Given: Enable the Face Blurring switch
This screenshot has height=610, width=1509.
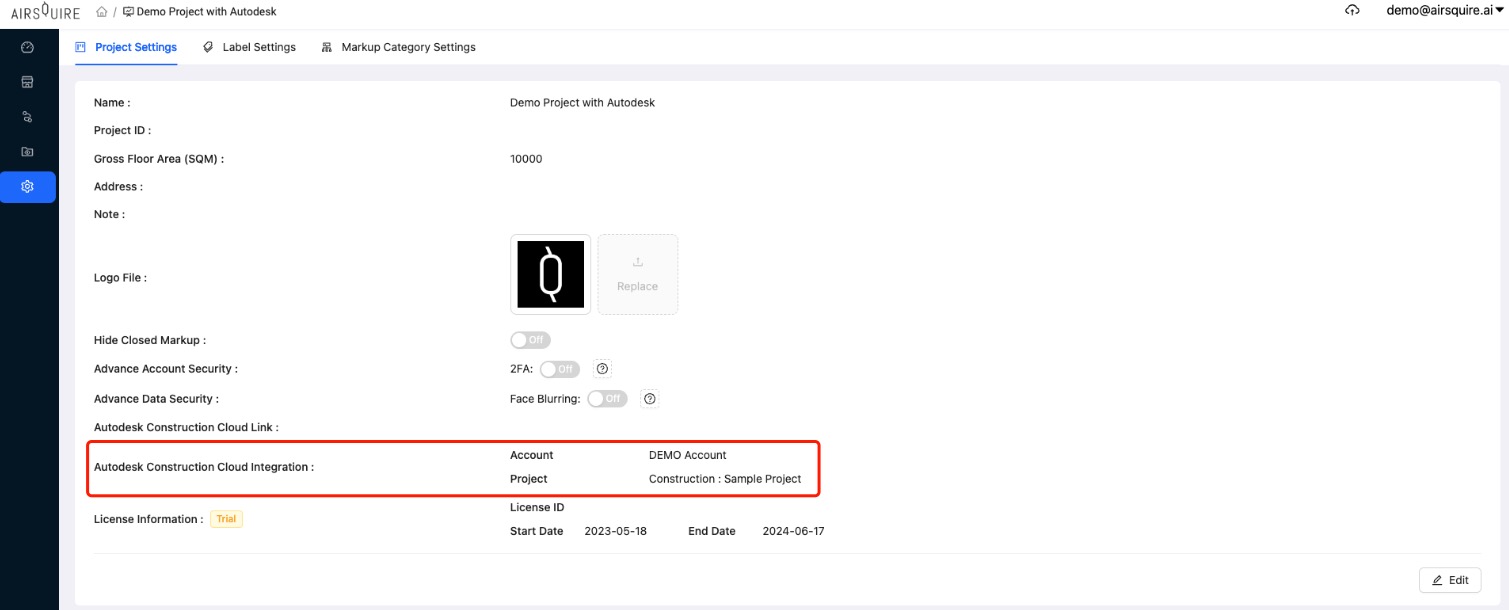Looking at the screenshot, I should click(x=607, y=399).
